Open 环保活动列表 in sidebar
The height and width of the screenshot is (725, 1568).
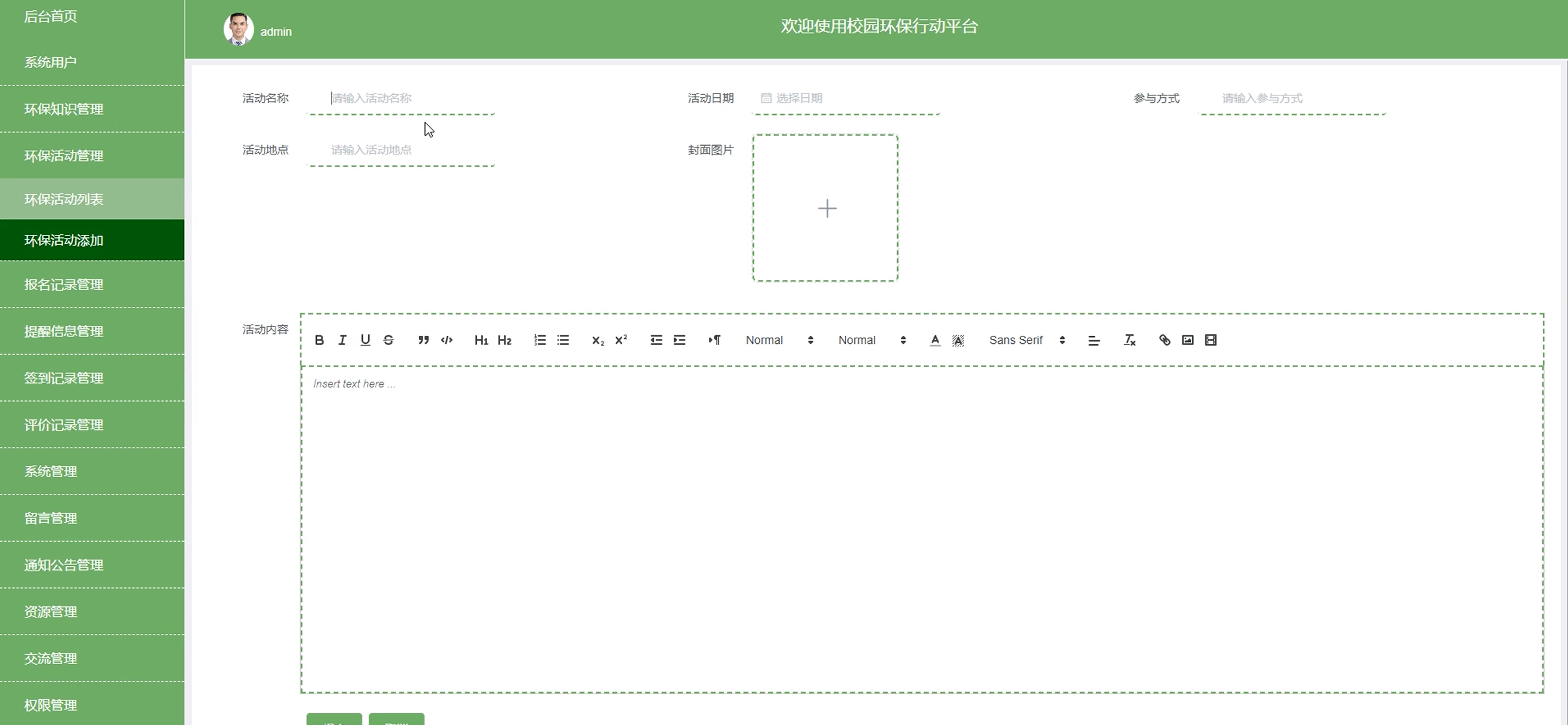pyautogui.click(x=64, y=199)
